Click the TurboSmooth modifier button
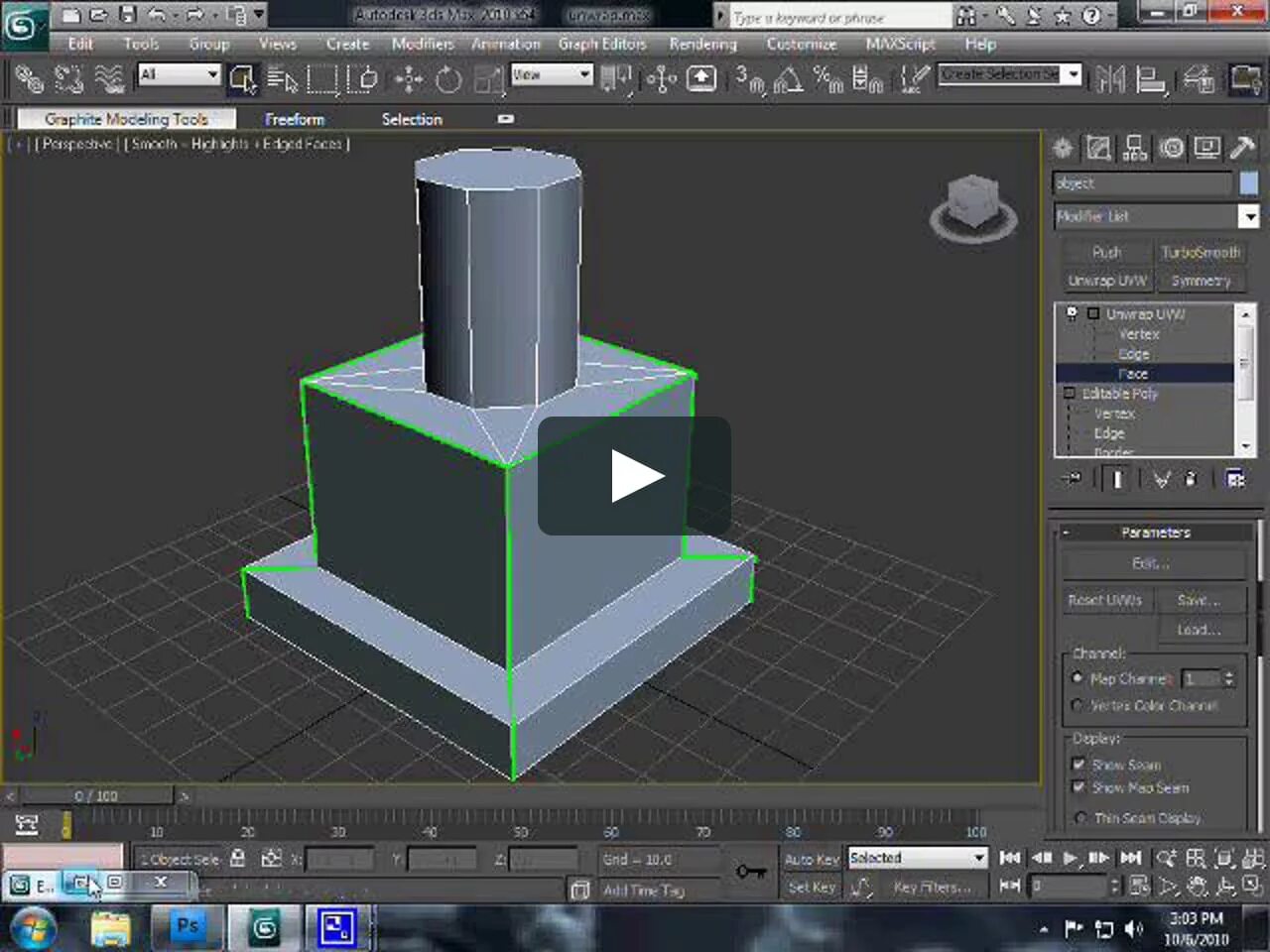Screen dimensions: 1270x952 (x=1201, y=253)
